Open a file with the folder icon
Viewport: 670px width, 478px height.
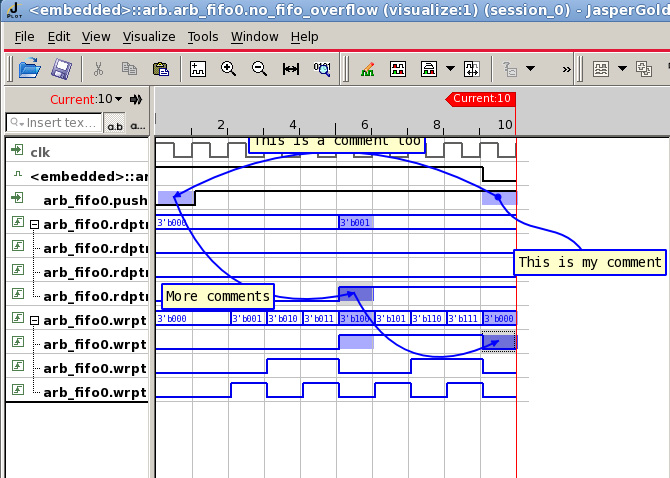29,69
